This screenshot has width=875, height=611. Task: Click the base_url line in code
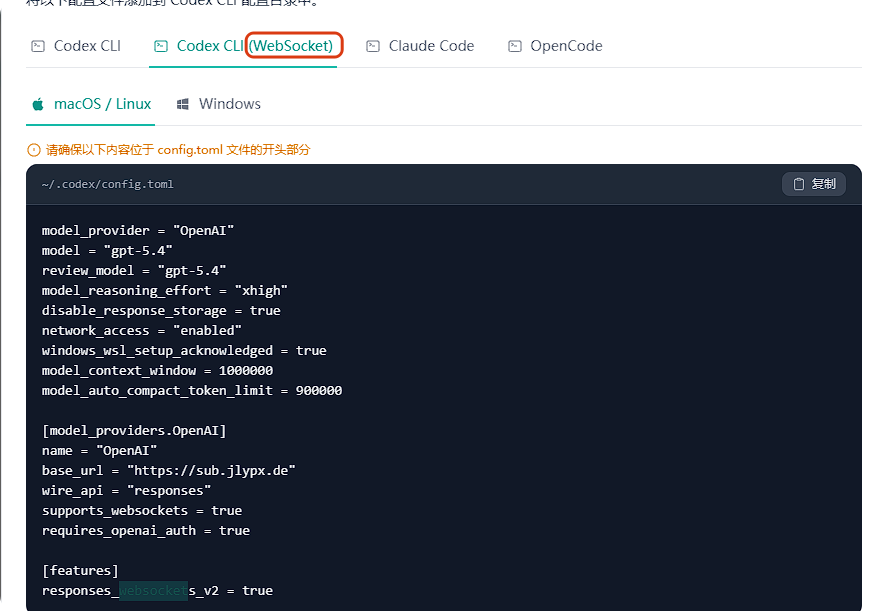pyautogui.click(x=169, y=470)
